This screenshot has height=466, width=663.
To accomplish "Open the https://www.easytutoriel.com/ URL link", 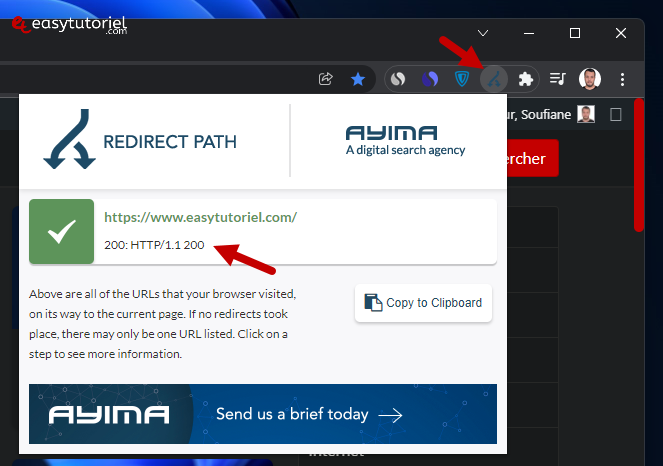I will coord(200,217).
